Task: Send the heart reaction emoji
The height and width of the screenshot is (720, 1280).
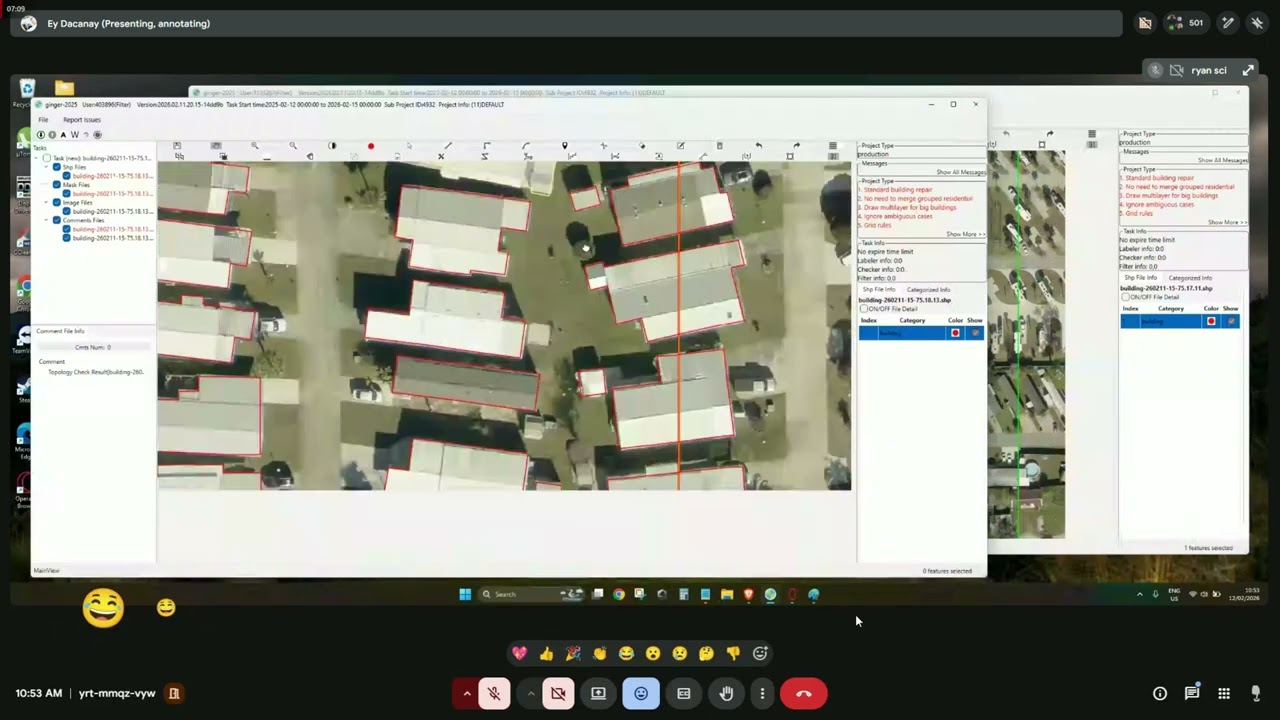Action: pyautogui.click(x=519, y=653)
